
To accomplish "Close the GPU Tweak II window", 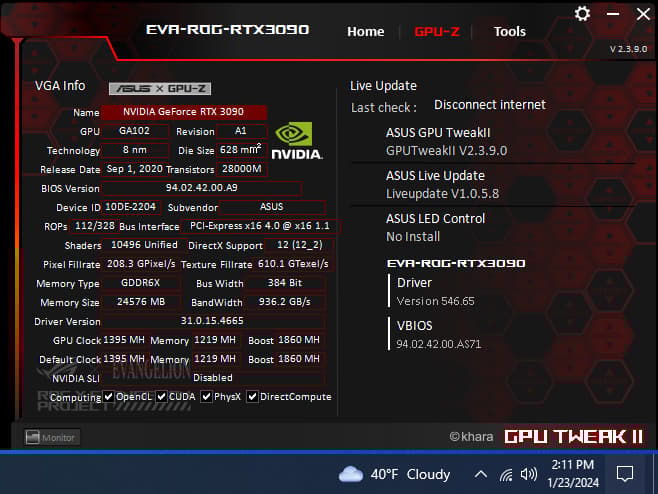I will [x=643, y=14].
